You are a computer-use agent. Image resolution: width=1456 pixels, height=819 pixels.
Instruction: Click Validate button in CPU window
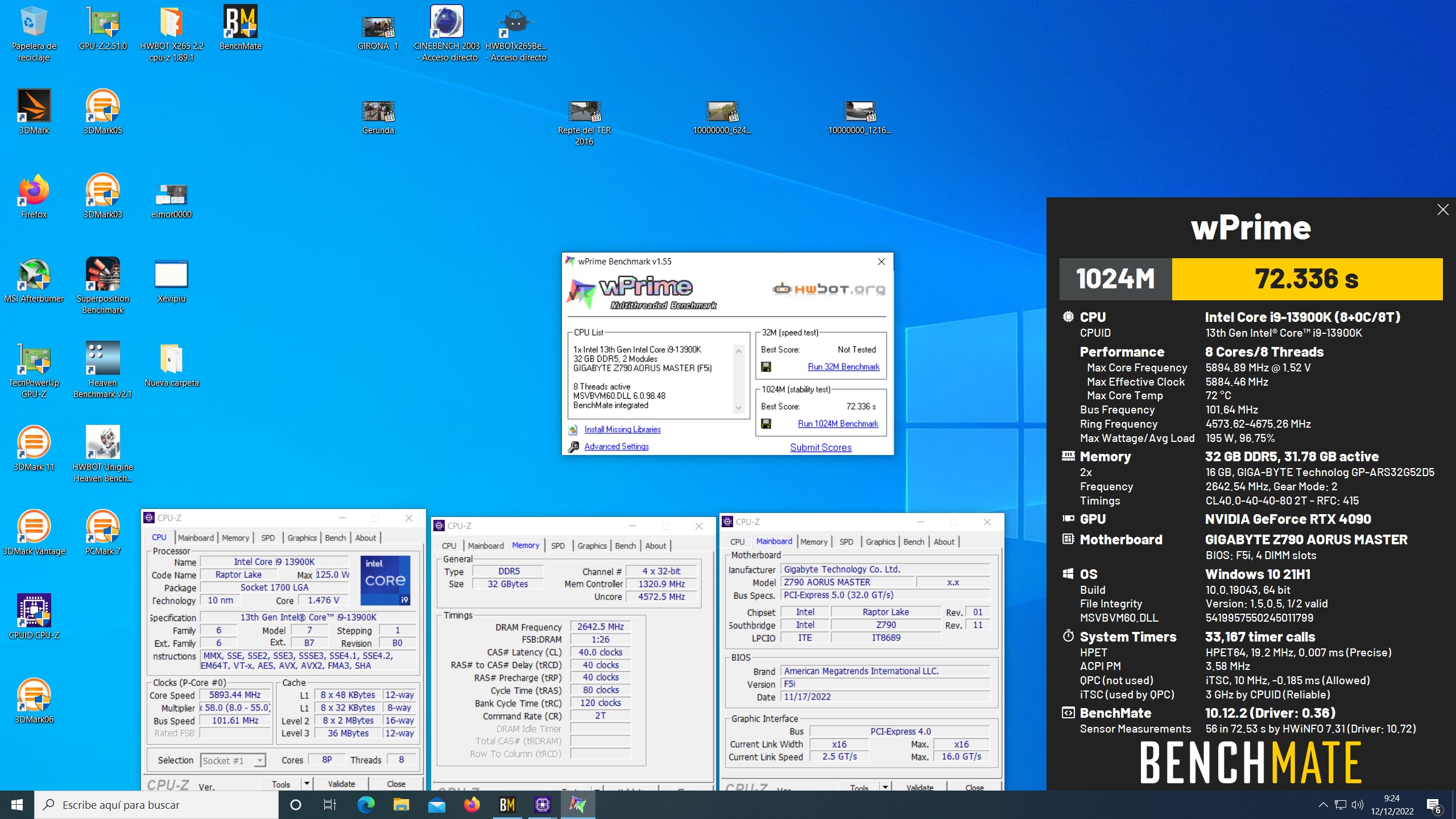click(341, 784)
